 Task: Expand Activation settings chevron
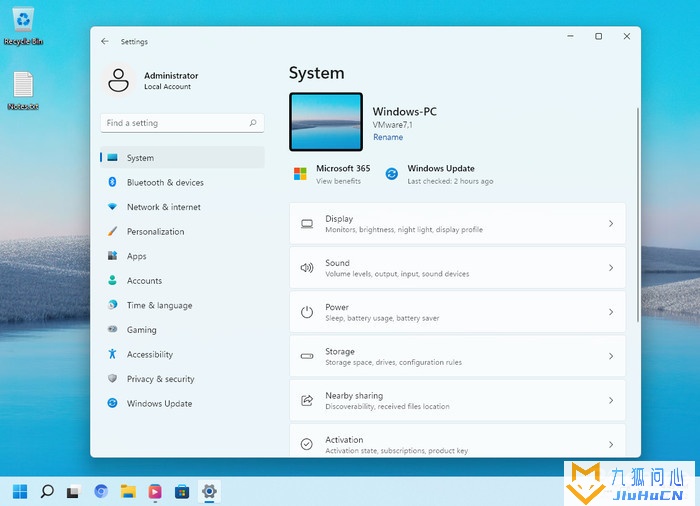pos(611,444)
